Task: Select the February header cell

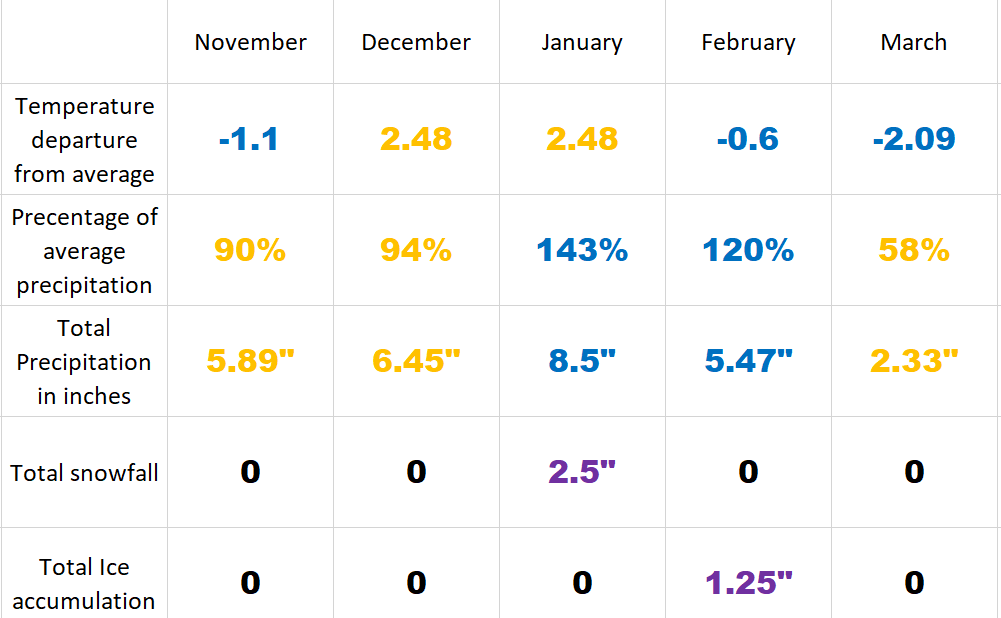Action: pos(748,43)
